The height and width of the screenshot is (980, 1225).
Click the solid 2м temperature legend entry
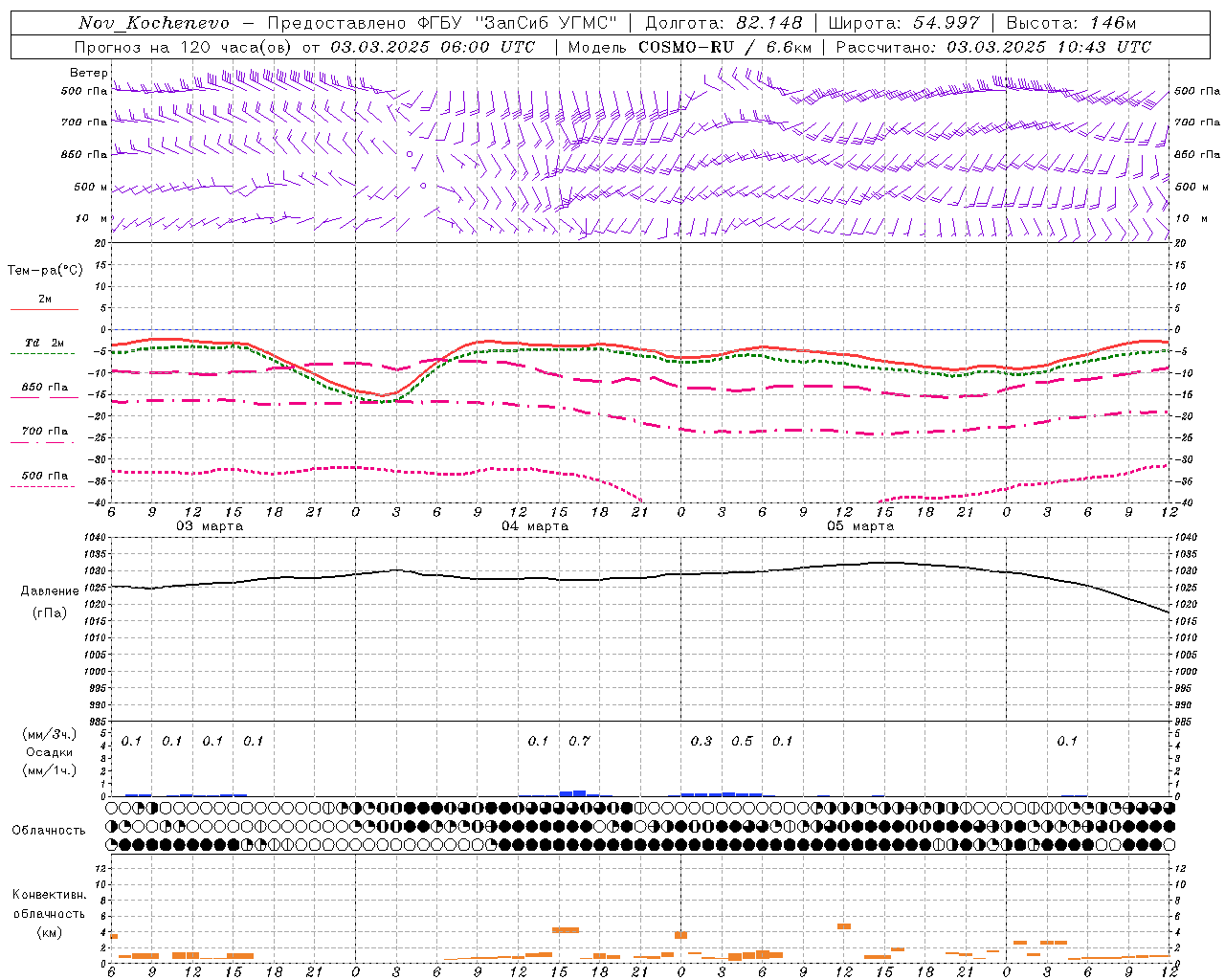44,301
